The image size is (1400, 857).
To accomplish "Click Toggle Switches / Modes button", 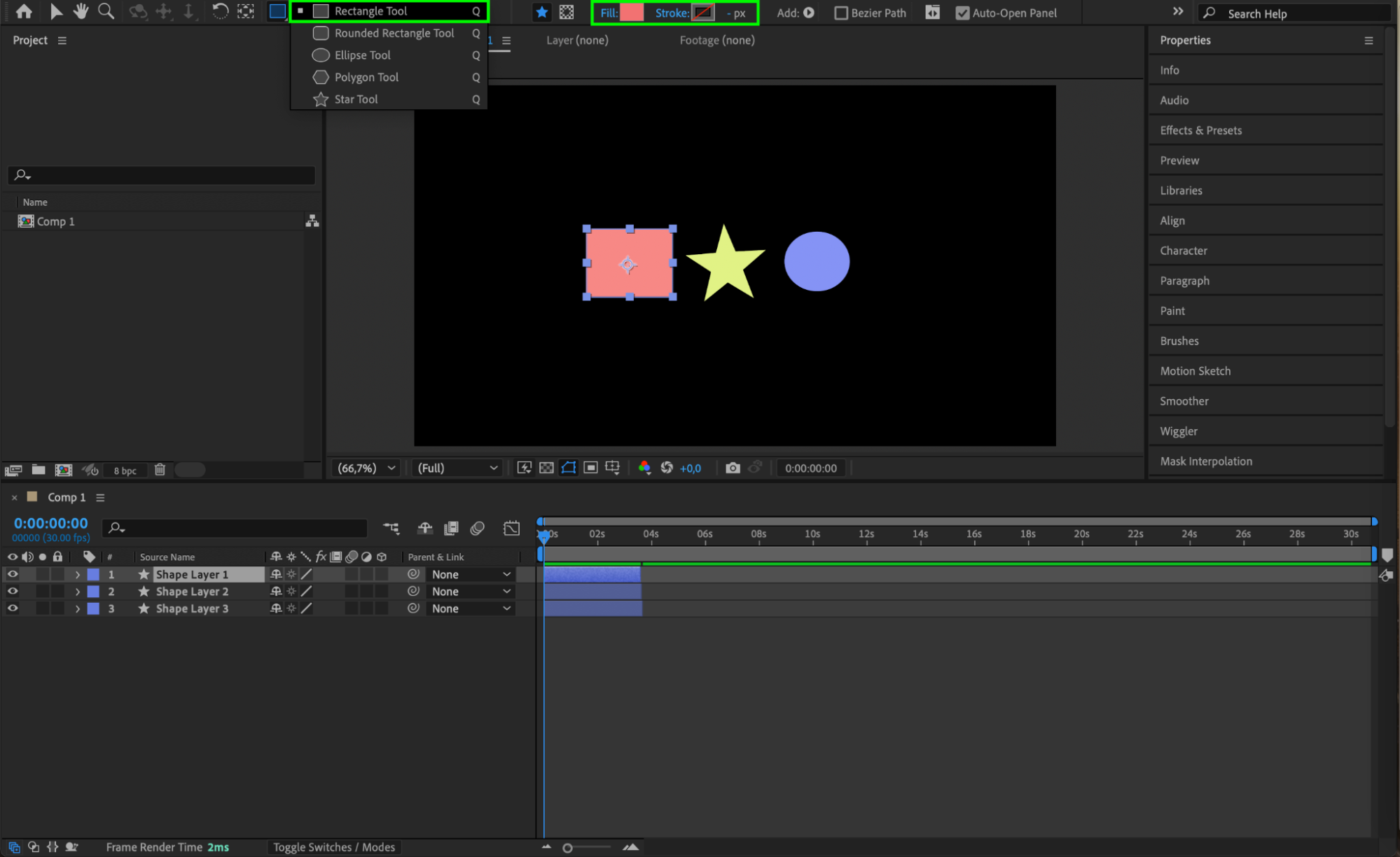I will click(334, 847).
